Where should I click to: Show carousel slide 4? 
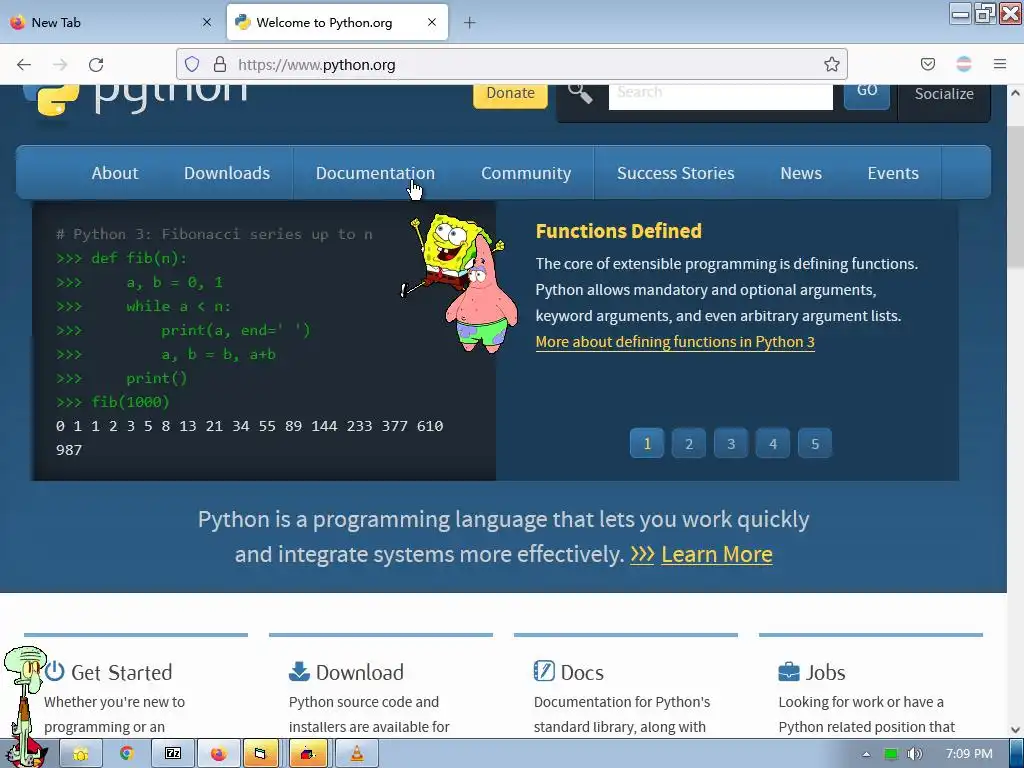click(773, 443)
